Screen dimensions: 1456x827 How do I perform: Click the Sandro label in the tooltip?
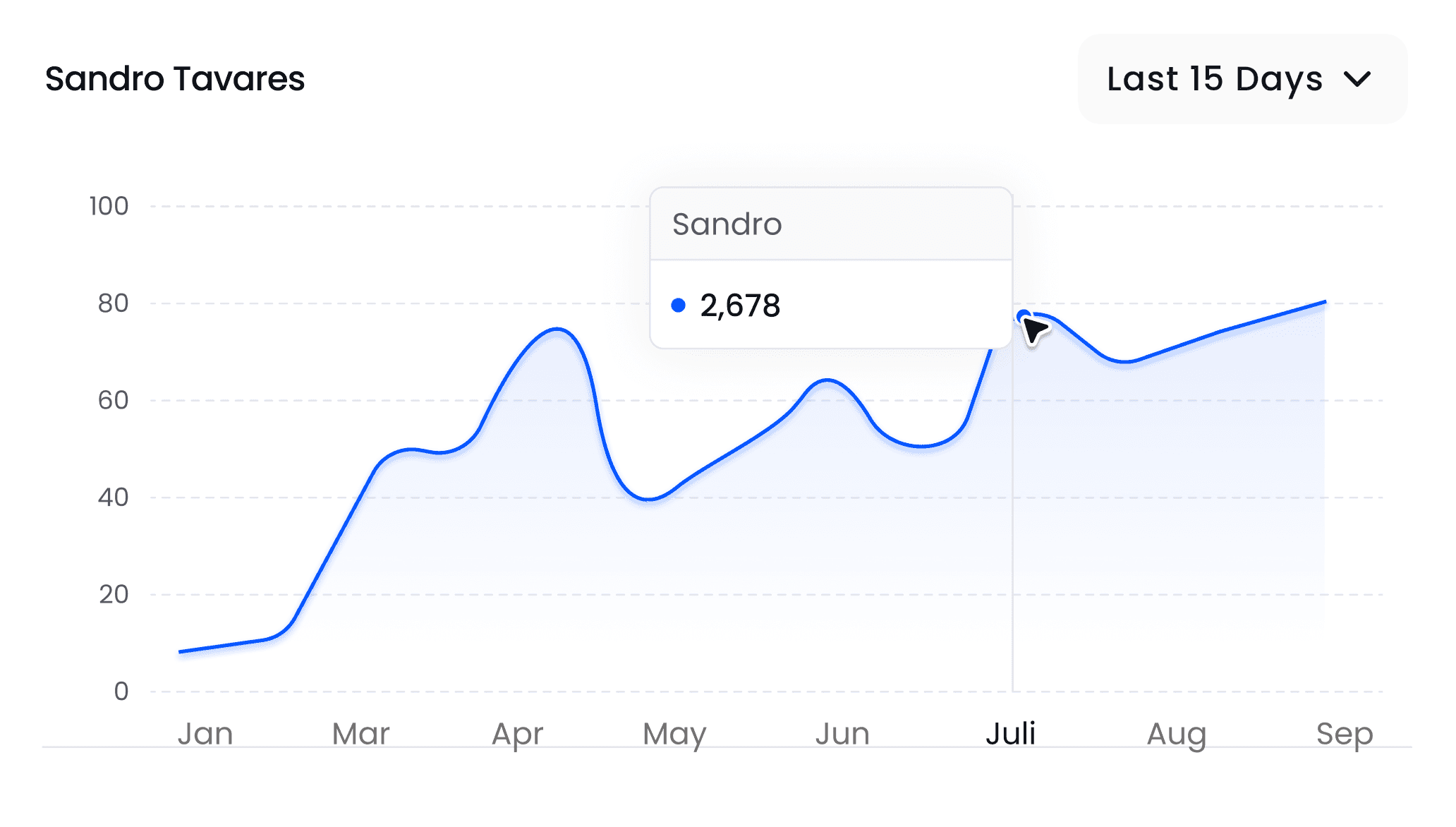(x=727, y=224)
